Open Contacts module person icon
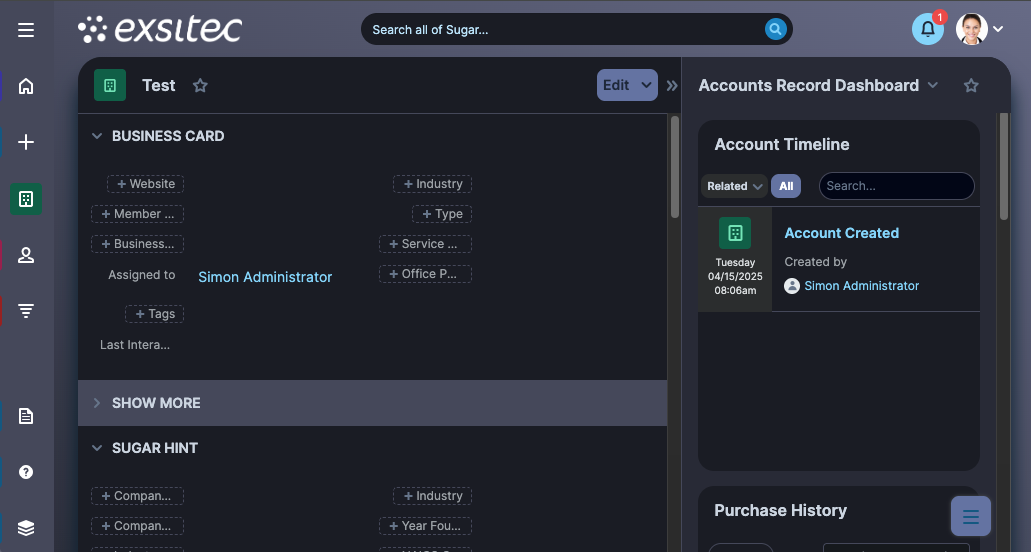 26,256
